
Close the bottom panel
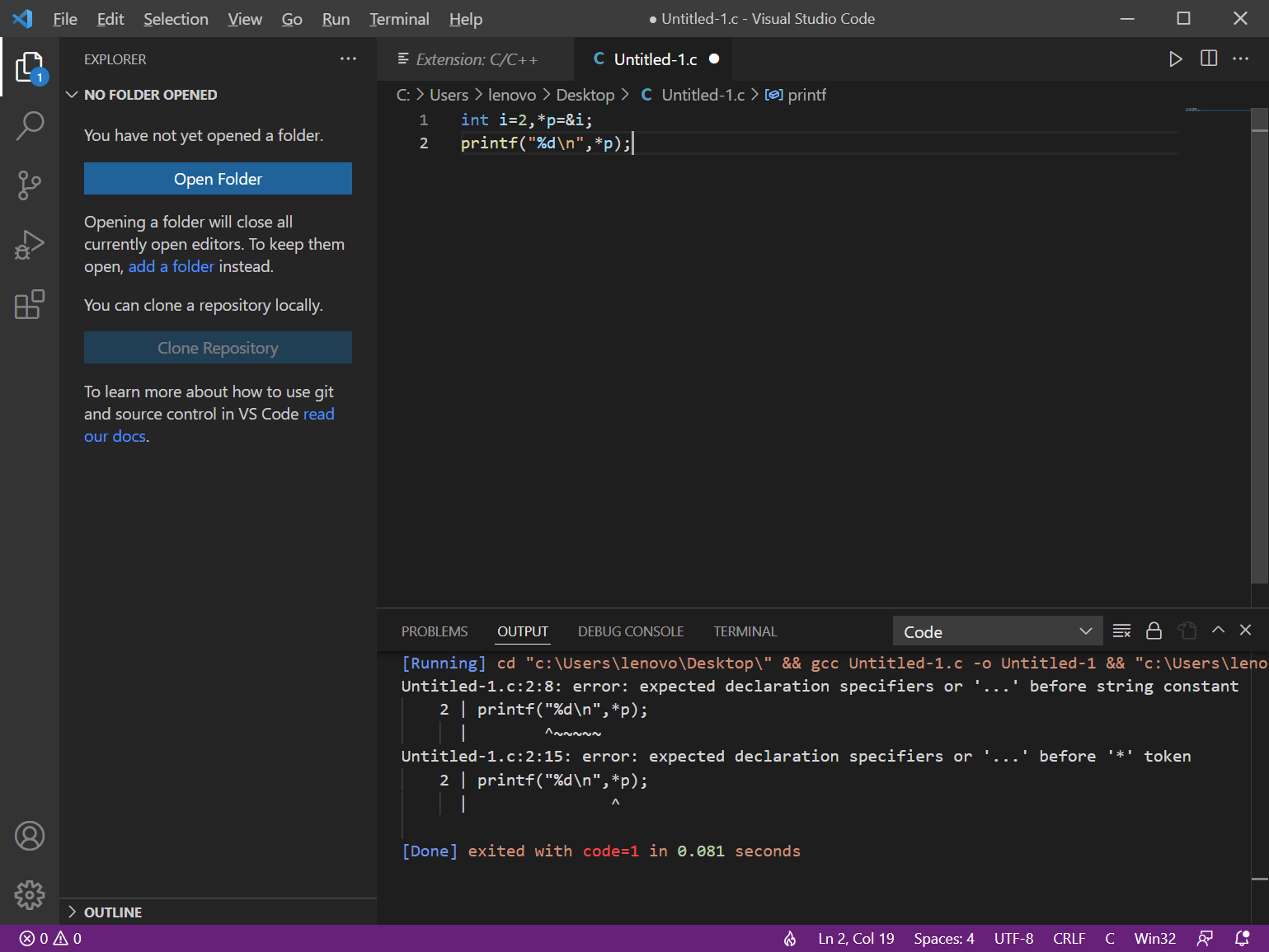coord(1246,630)
